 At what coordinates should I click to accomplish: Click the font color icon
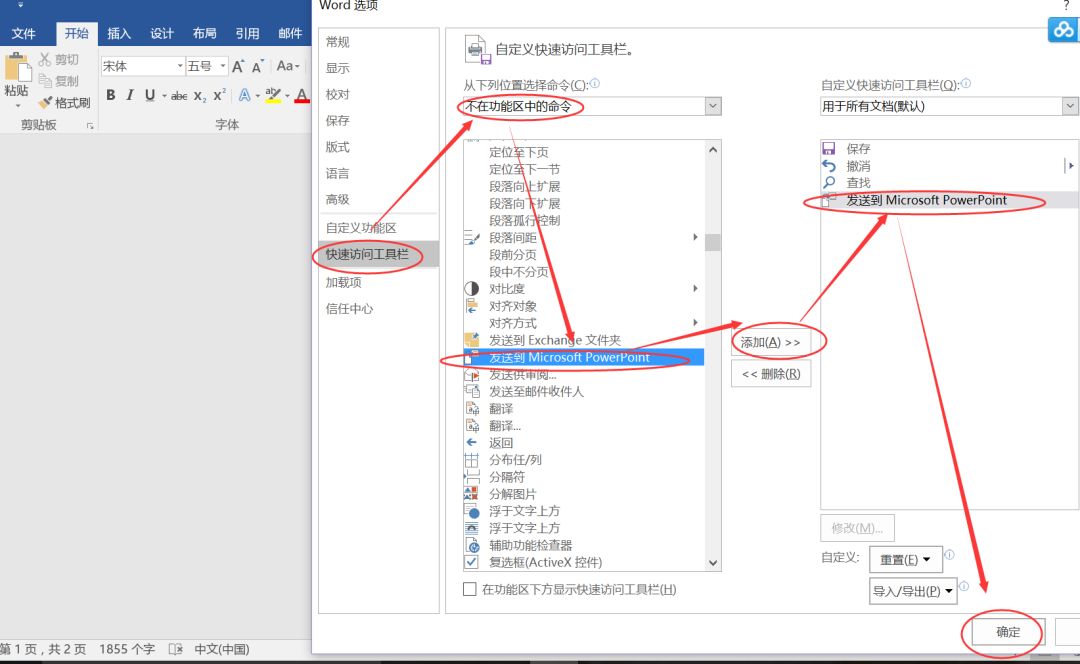(x=302, y=95)
